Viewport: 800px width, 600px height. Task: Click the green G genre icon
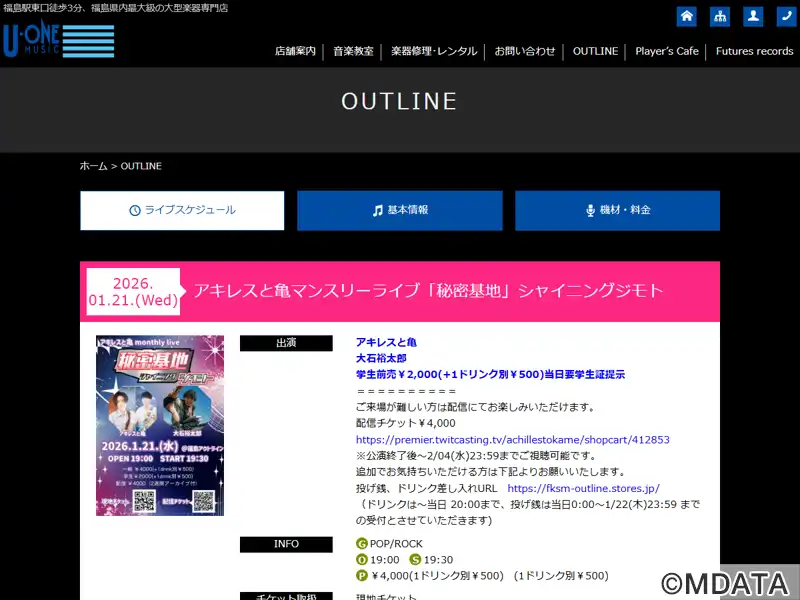362,544
